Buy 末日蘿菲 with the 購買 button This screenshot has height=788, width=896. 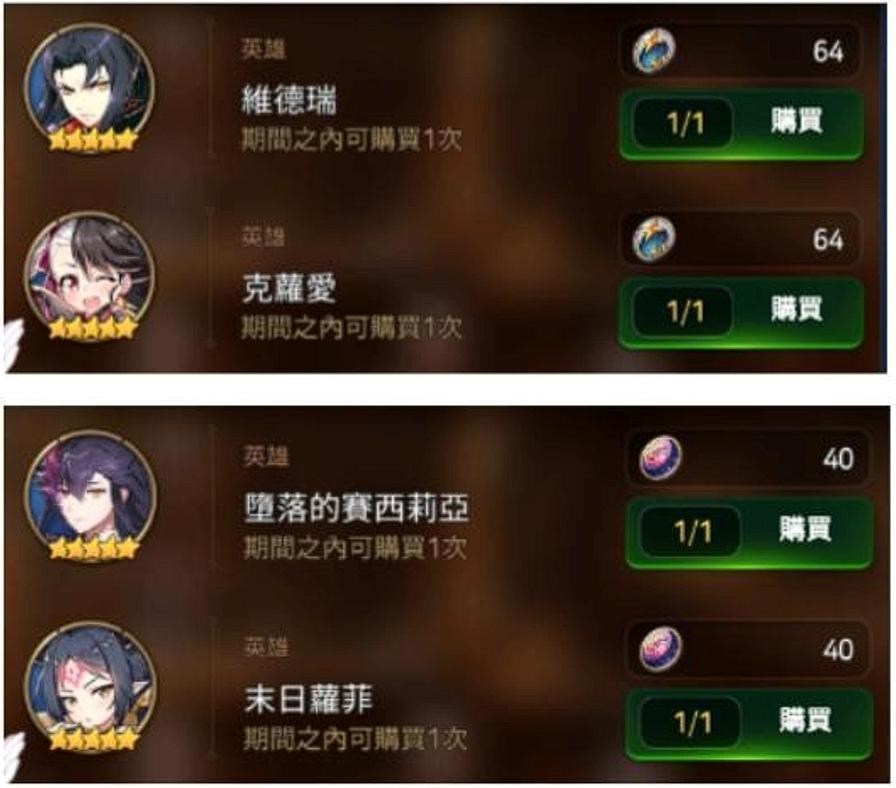749,722
